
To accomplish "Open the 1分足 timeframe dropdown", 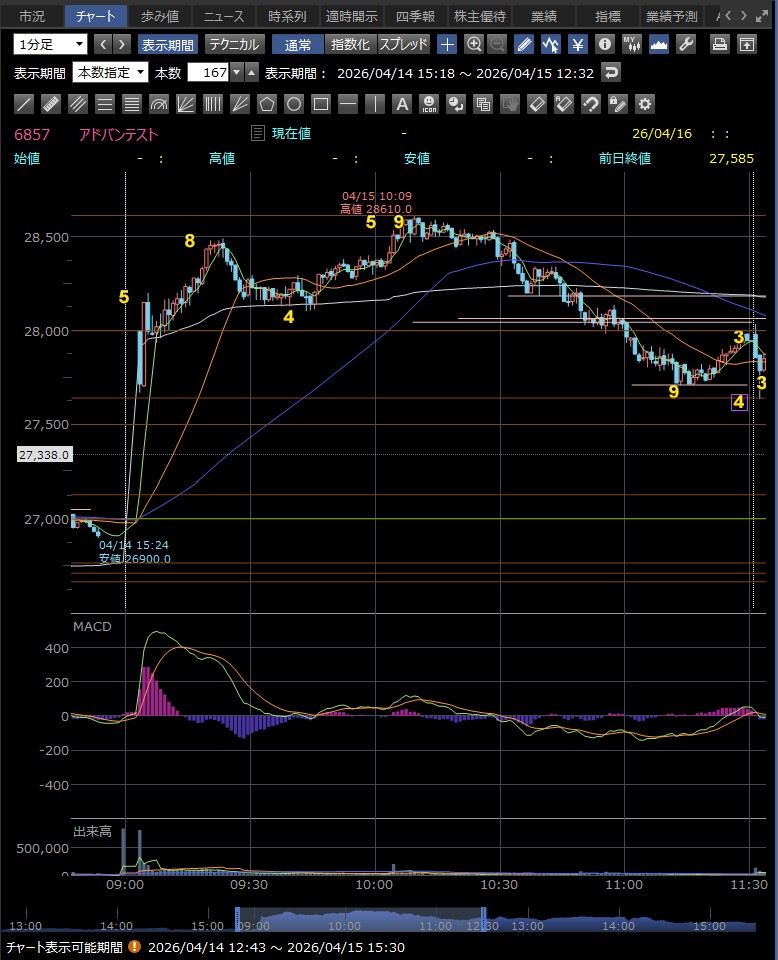I will coord(51,44).
